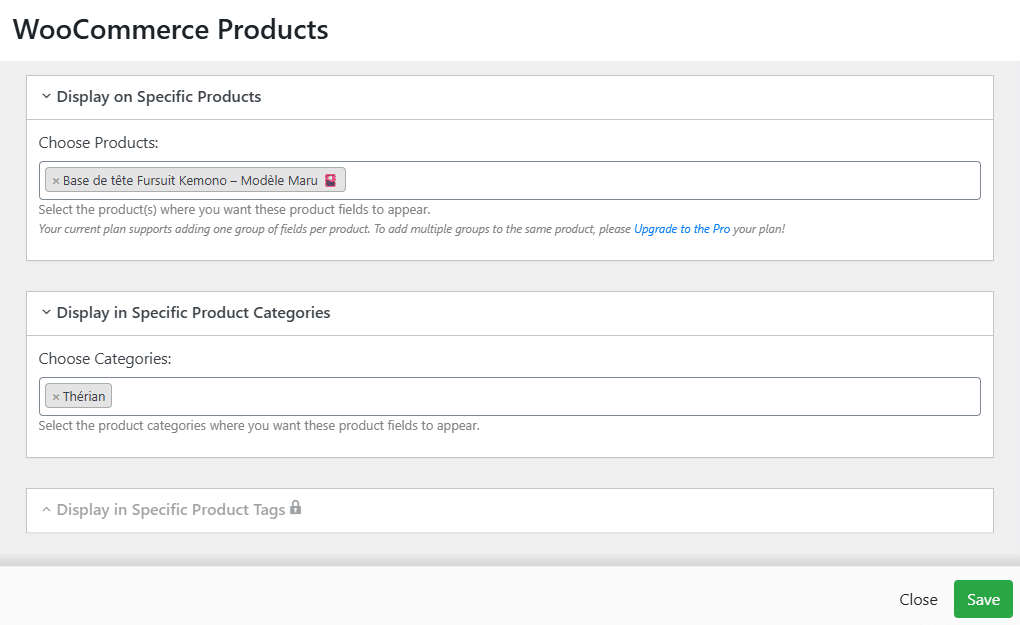Click the locked Display in Specific Product Tags heading
Image resolution: width=1020 pixels, height=625 pixels.
pos(170,510)
